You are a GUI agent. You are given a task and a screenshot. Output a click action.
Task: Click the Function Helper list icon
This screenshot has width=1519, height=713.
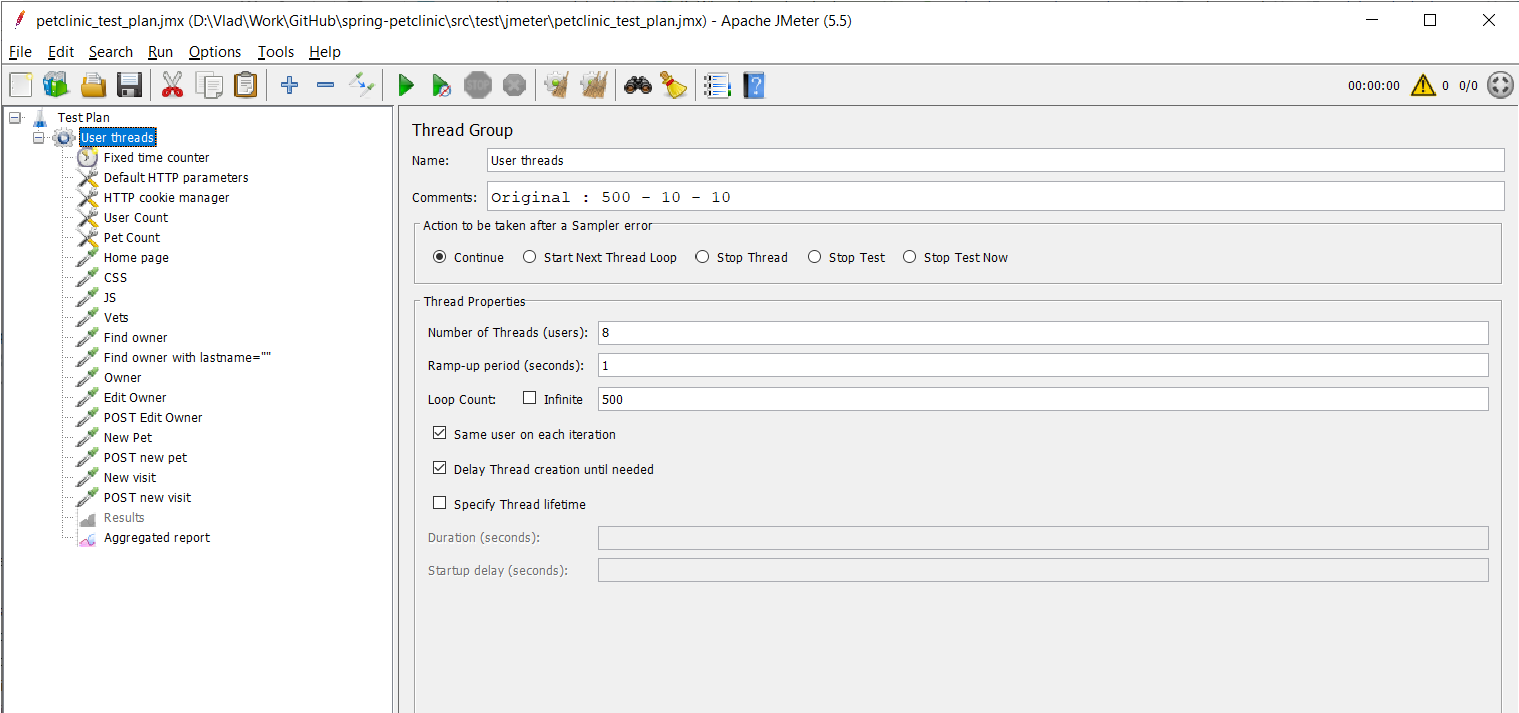pyautogui.click(x=716, y=86)
